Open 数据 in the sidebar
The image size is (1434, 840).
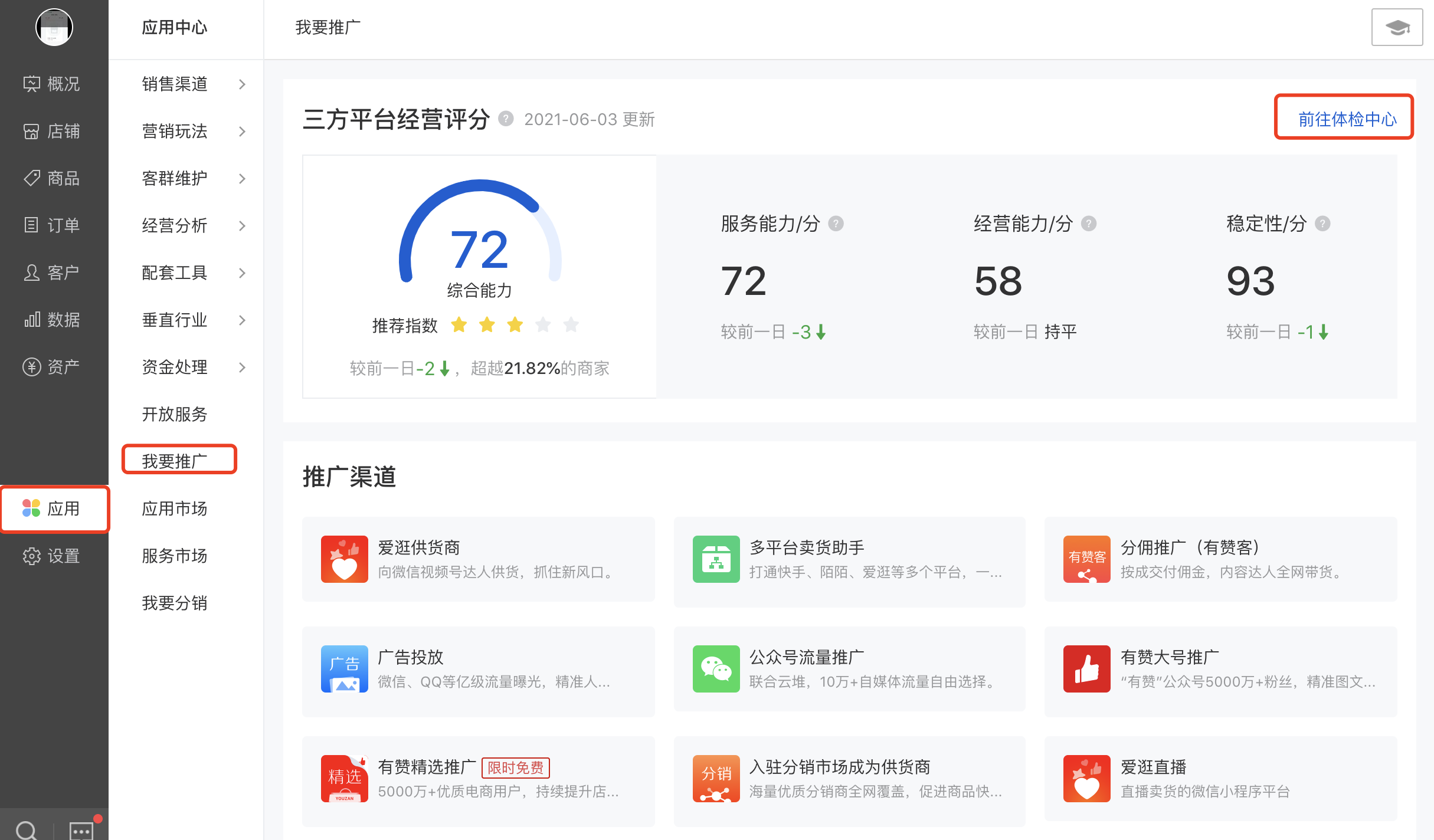click(52, 320)
